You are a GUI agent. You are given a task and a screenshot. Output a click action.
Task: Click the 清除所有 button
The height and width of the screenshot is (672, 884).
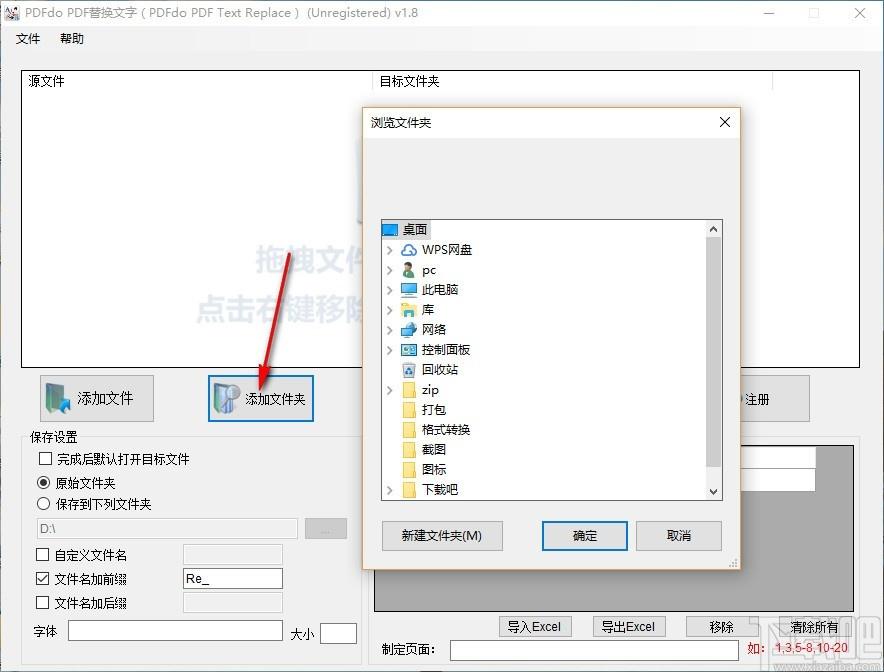815,626
